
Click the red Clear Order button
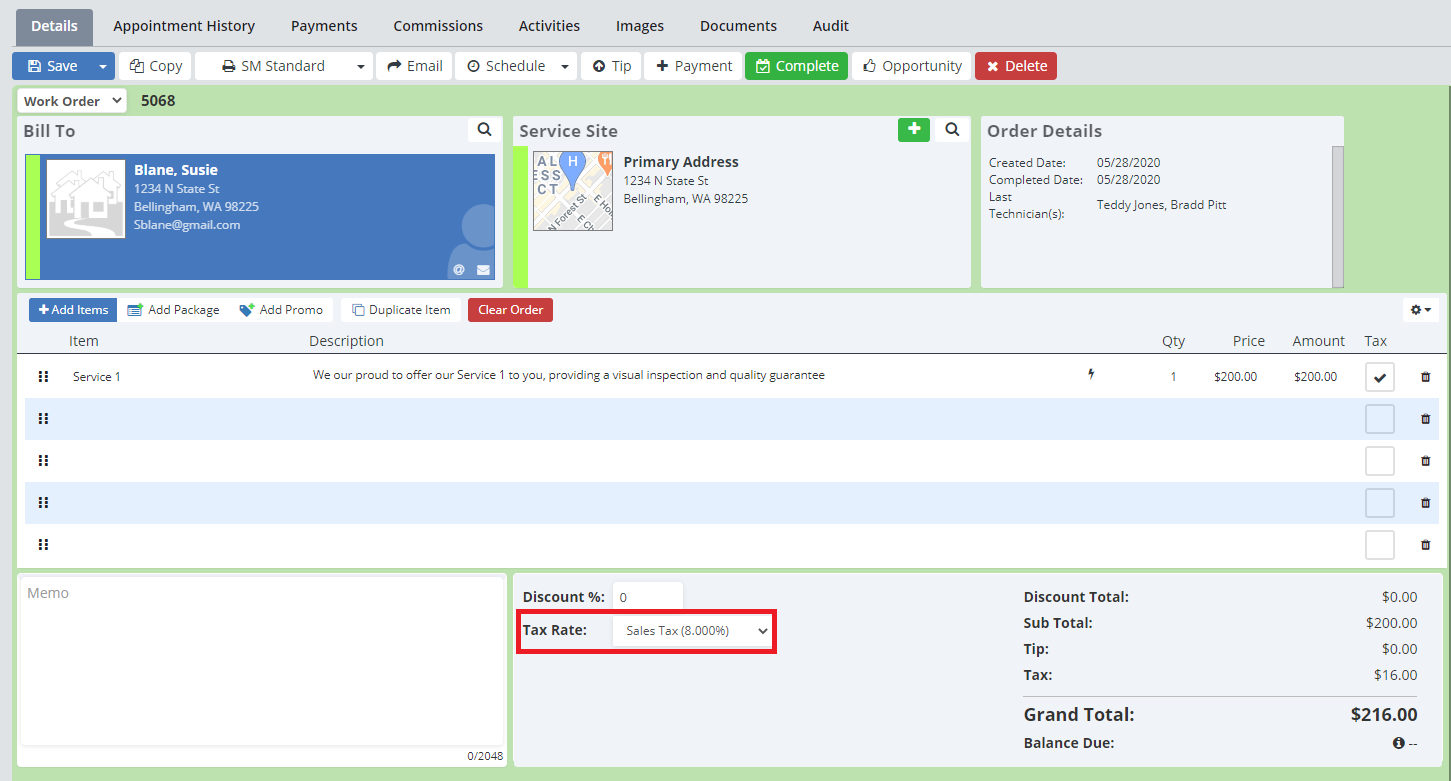click(x=510, y=310)
